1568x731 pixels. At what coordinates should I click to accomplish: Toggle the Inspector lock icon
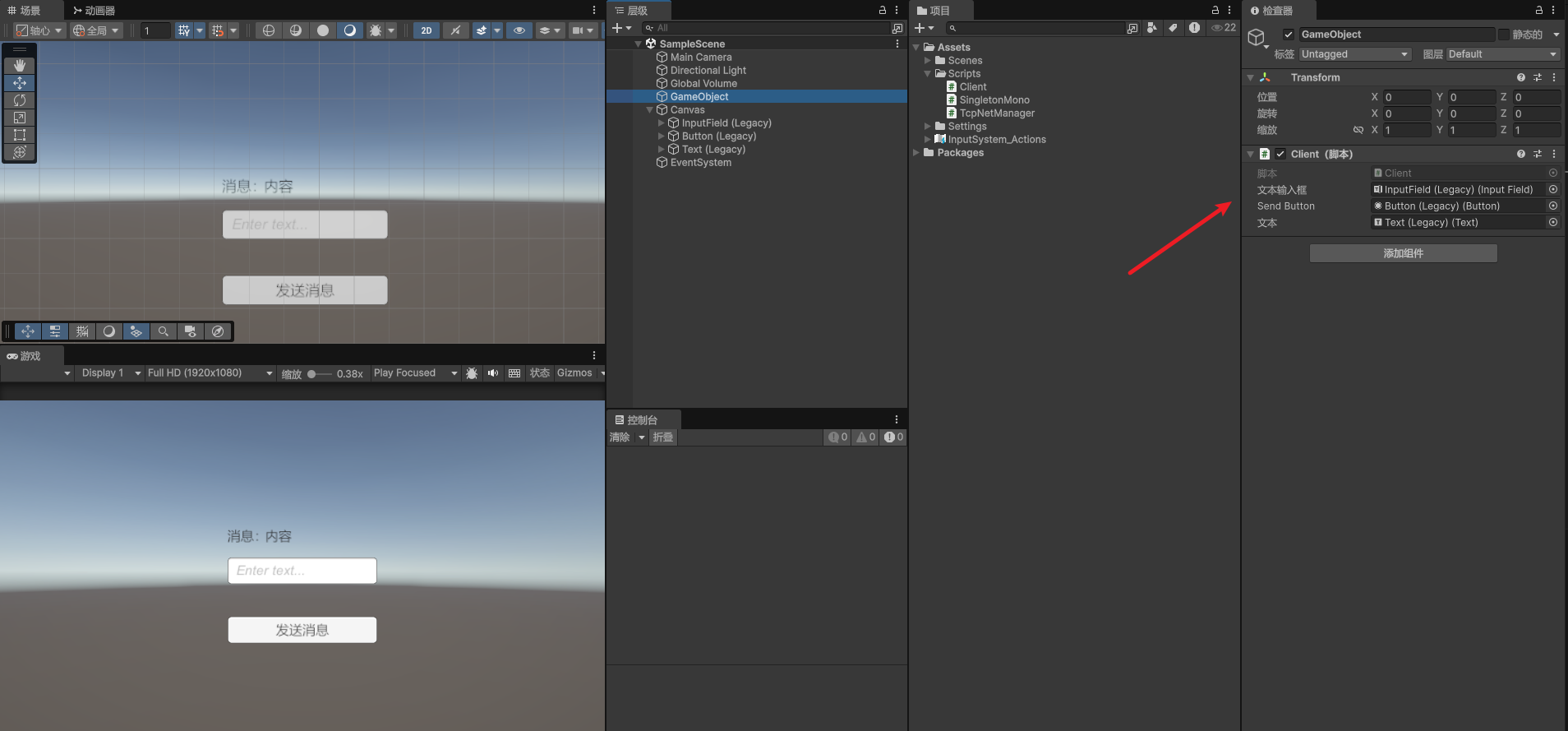[1539, 10]
